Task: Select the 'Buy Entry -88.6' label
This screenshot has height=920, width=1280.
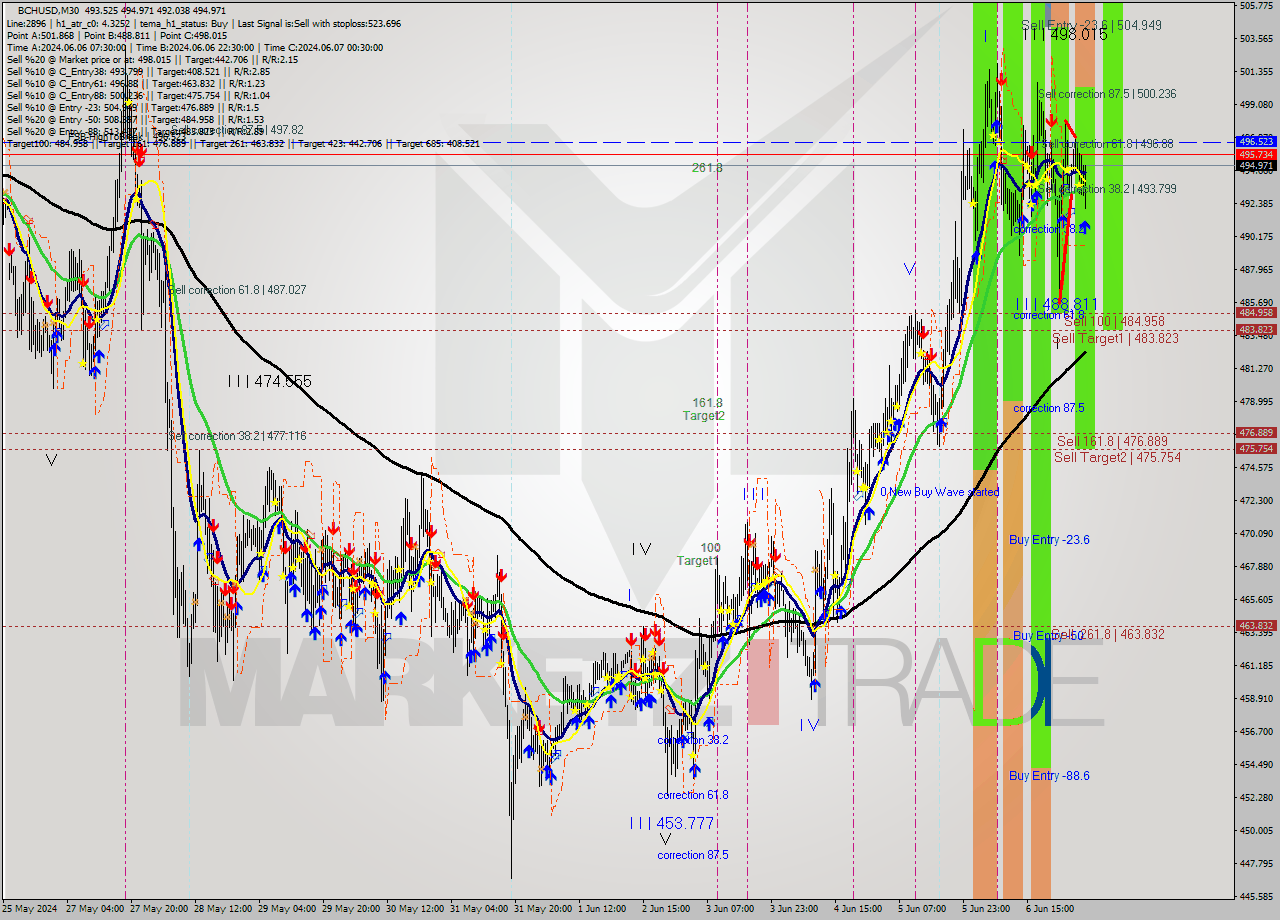Action: click(1049, 776)
